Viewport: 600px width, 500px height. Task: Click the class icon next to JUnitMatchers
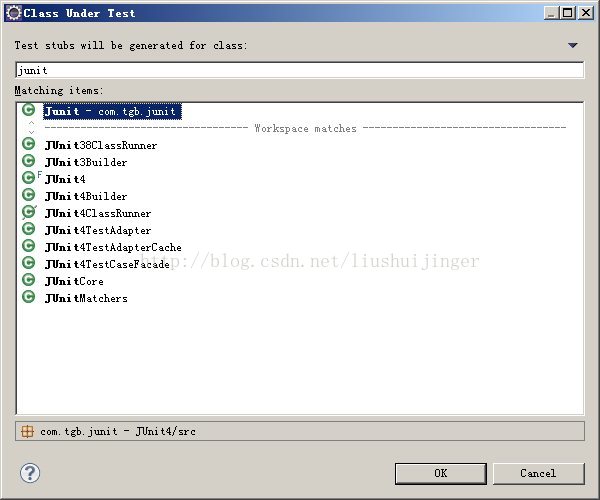[28, 297]
